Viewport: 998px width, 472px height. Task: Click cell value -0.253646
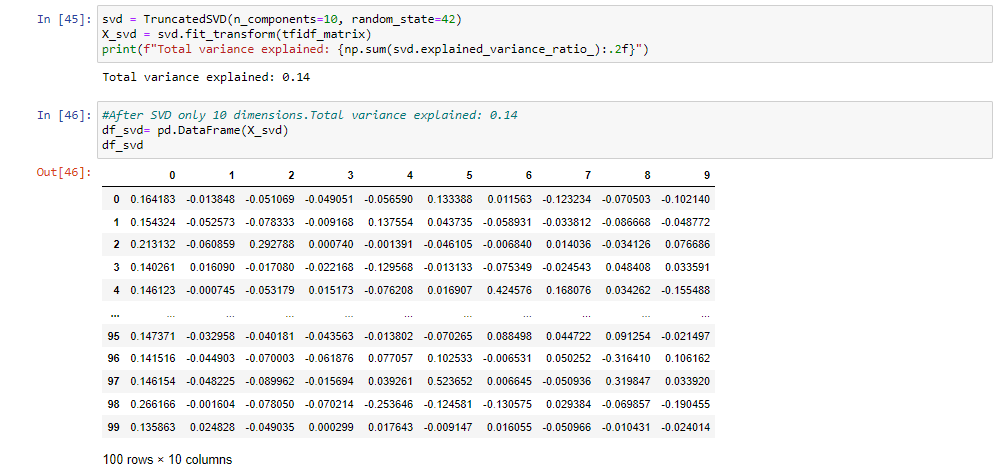point(388,405)
